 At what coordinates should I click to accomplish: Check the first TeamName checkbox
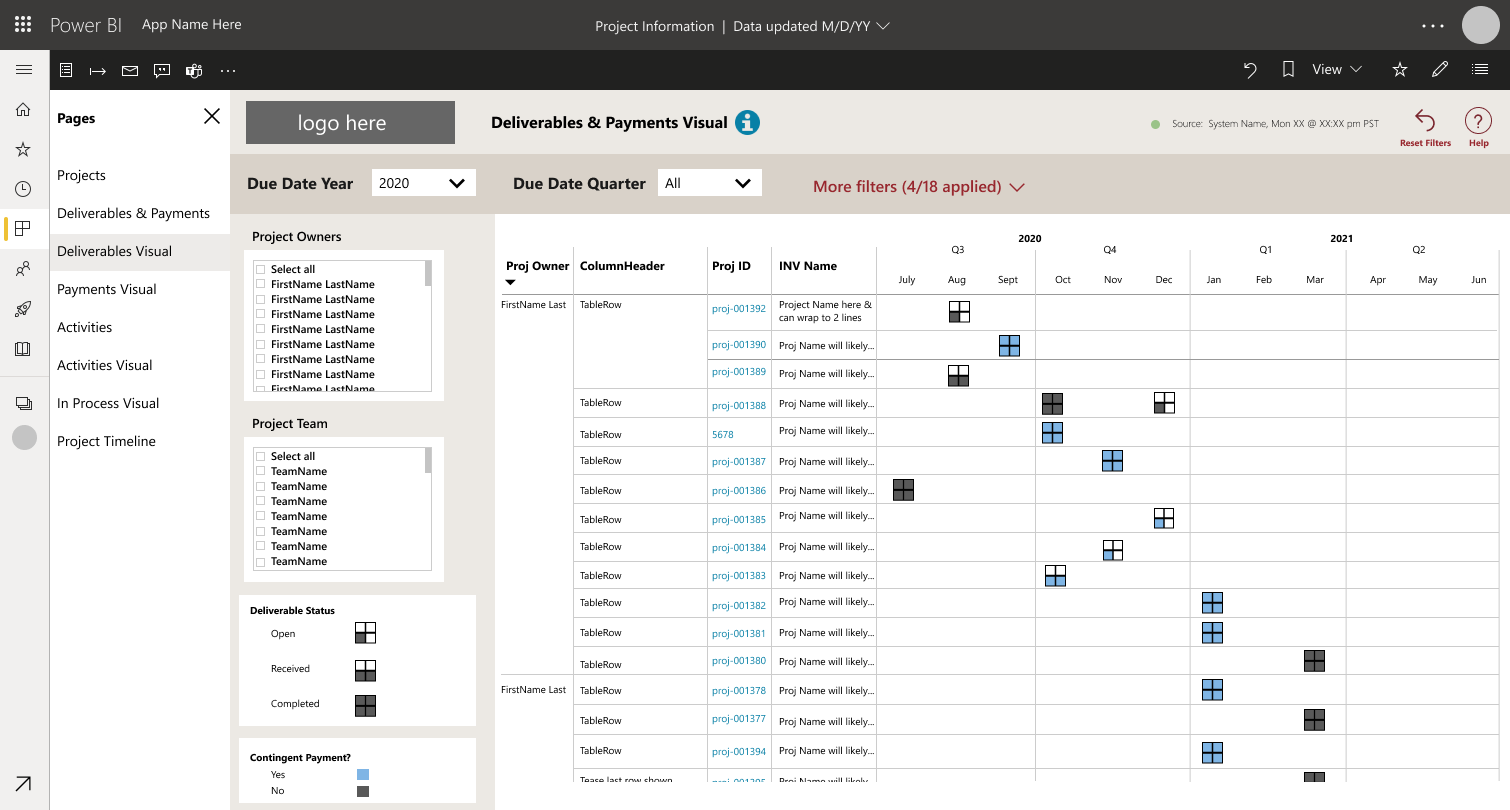(260, 470)
